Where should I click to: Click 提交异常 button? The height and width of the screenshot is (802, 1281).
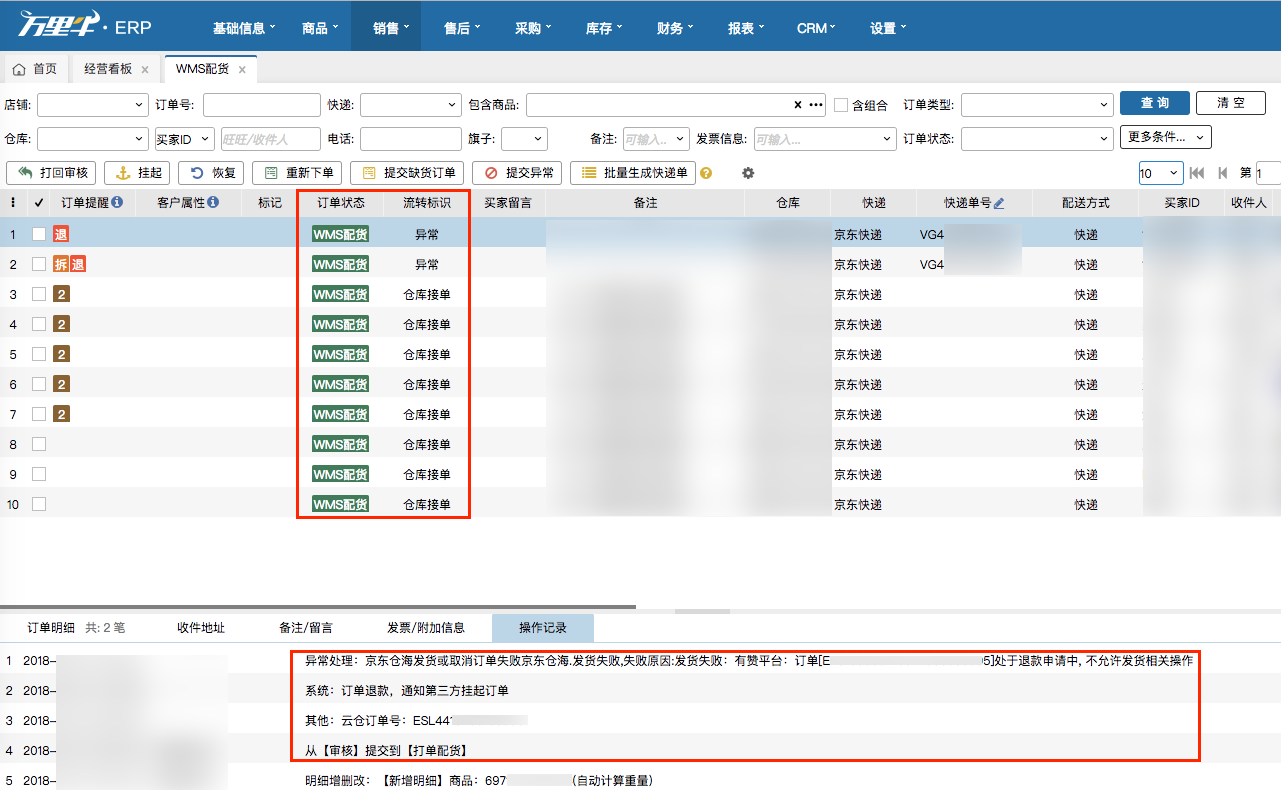tap(516, 173)
